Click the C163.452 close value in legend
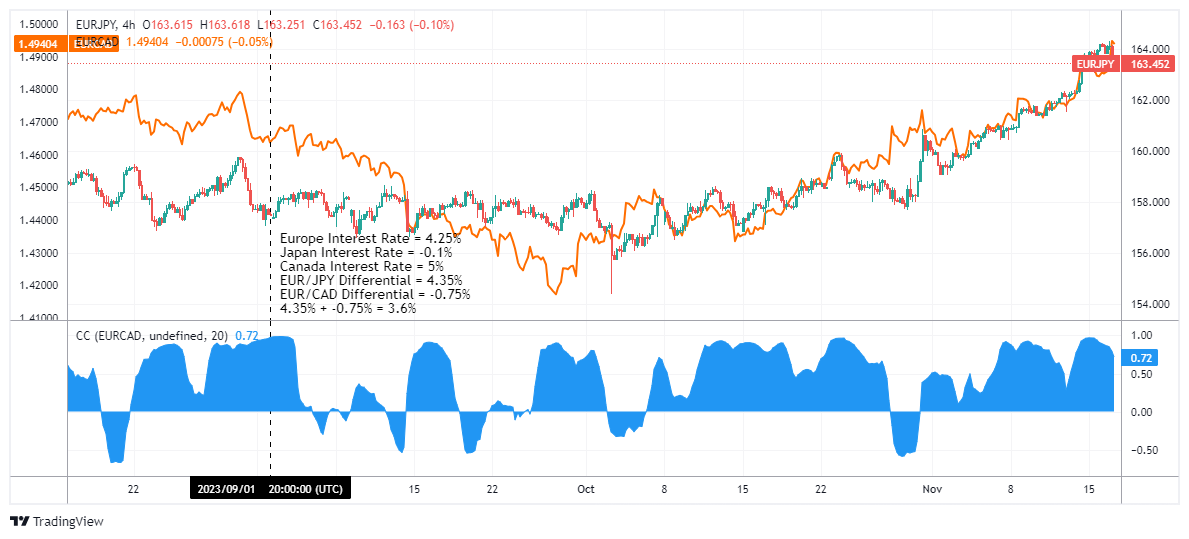 click(337, 25)
